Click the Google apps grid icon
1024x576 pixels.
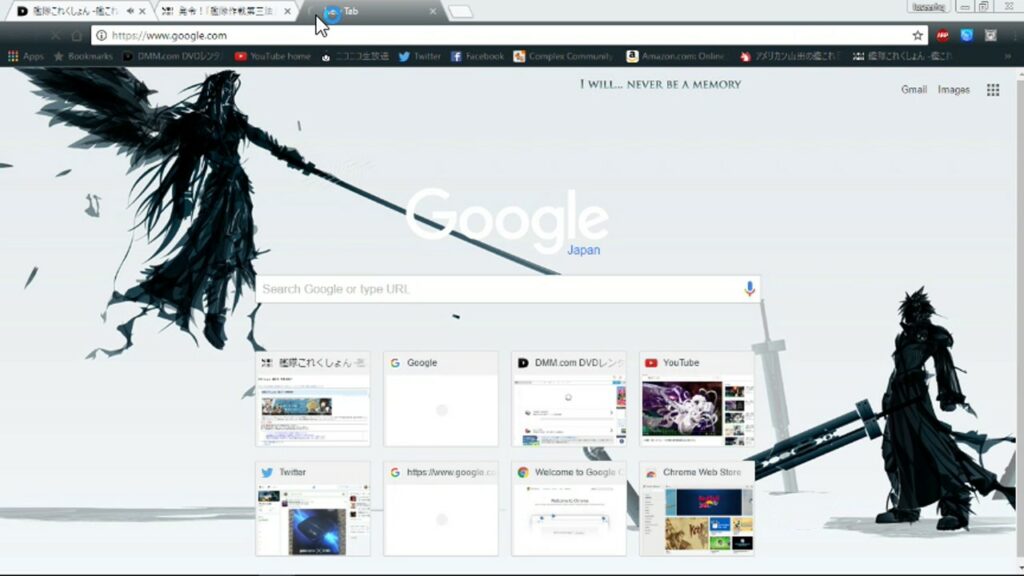[992, 90]
